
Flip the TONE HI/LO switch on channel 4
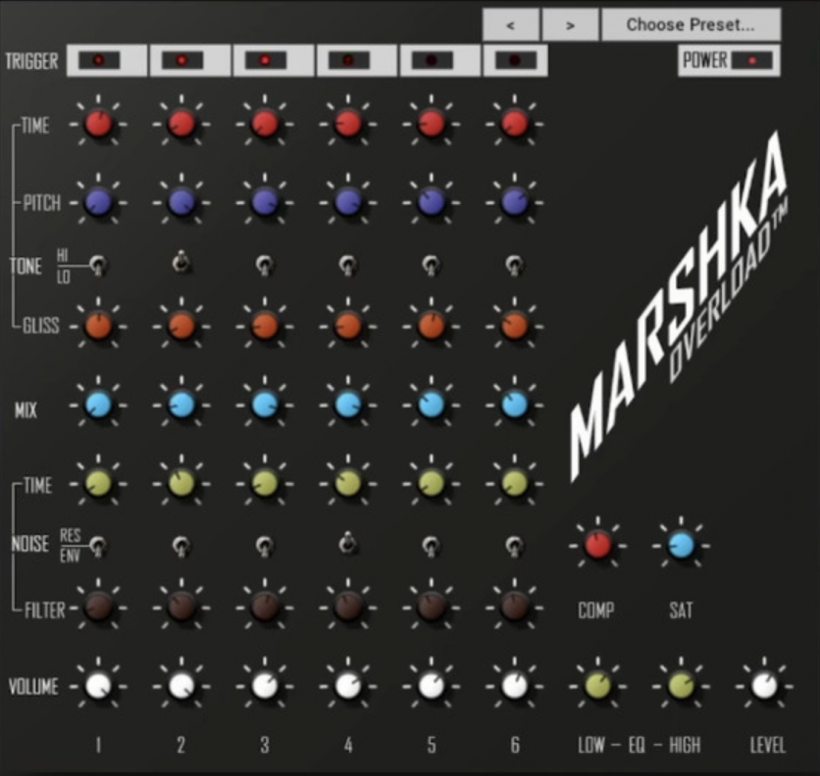point(347,266)
